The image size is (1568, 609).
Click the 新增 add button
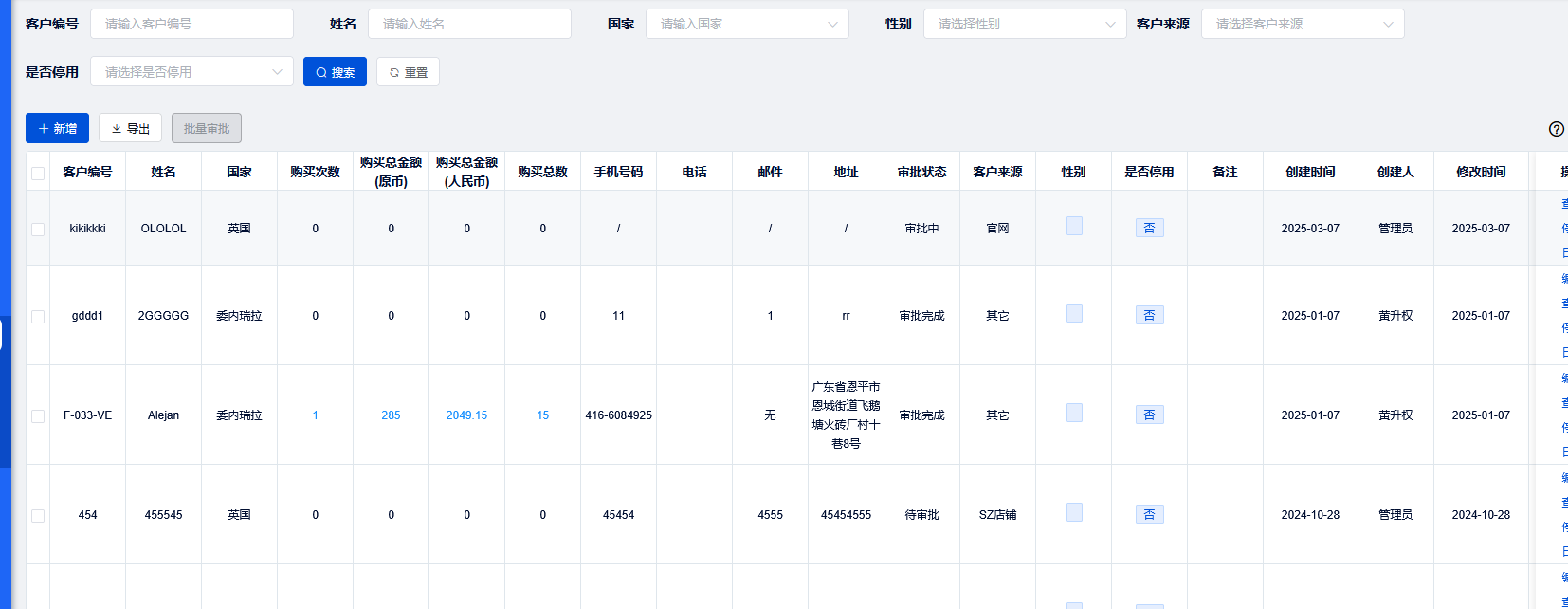click(x=57, y=128)
